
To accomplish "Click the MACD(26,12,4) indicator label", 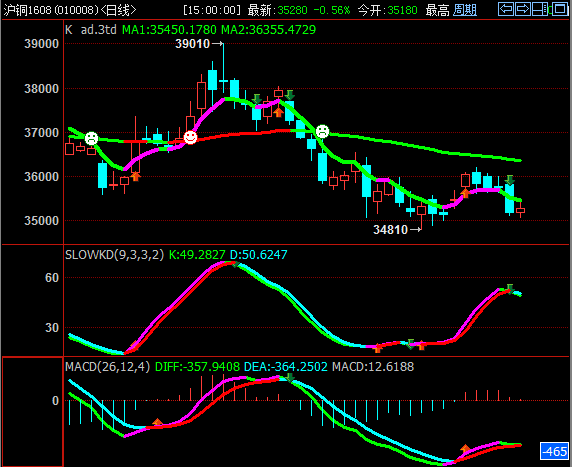I will pyautogui.click(x=108, y=366).
